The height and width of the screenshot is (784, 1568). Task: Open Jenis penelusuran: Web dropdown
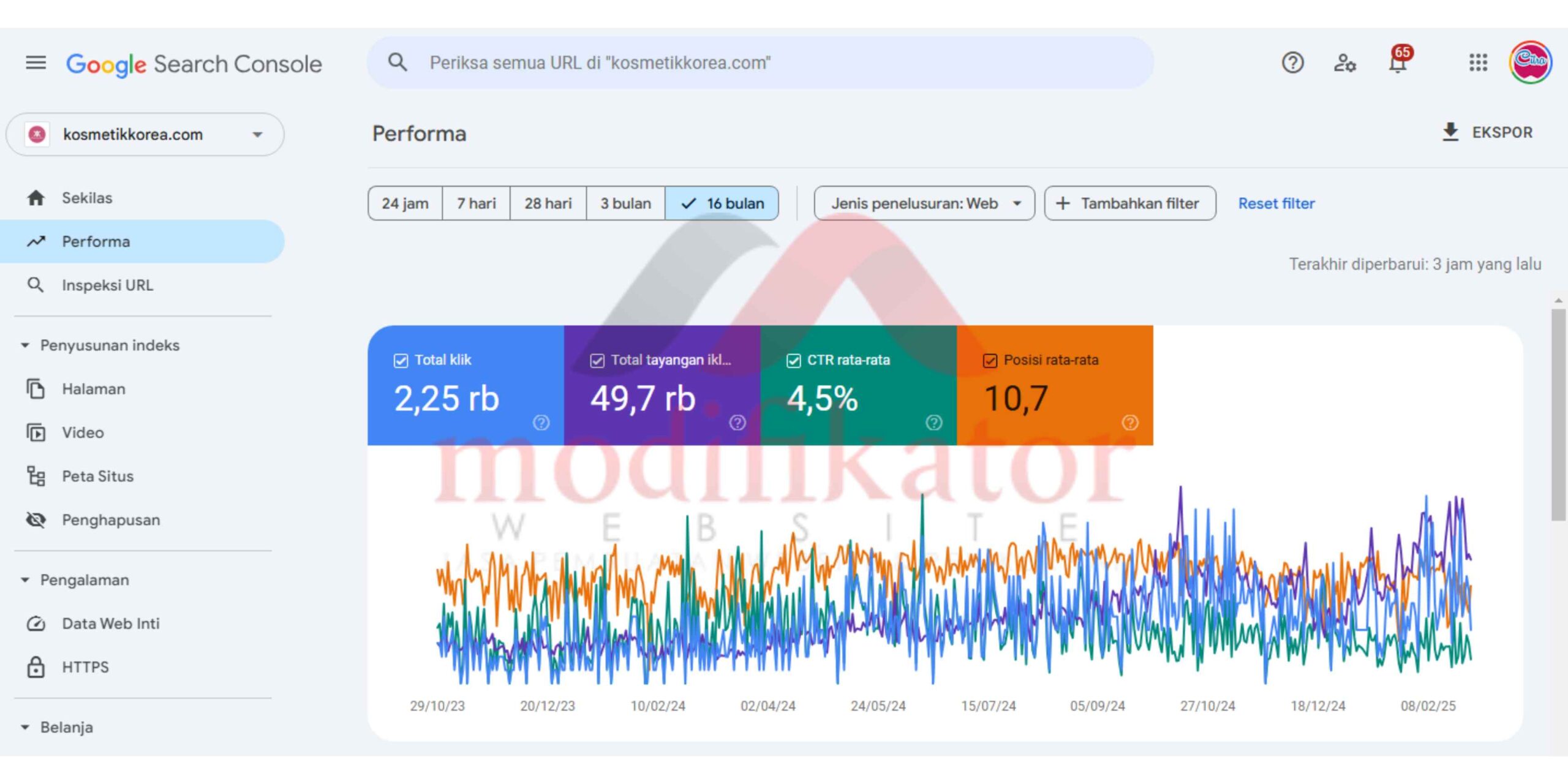(x=924, y=203)
